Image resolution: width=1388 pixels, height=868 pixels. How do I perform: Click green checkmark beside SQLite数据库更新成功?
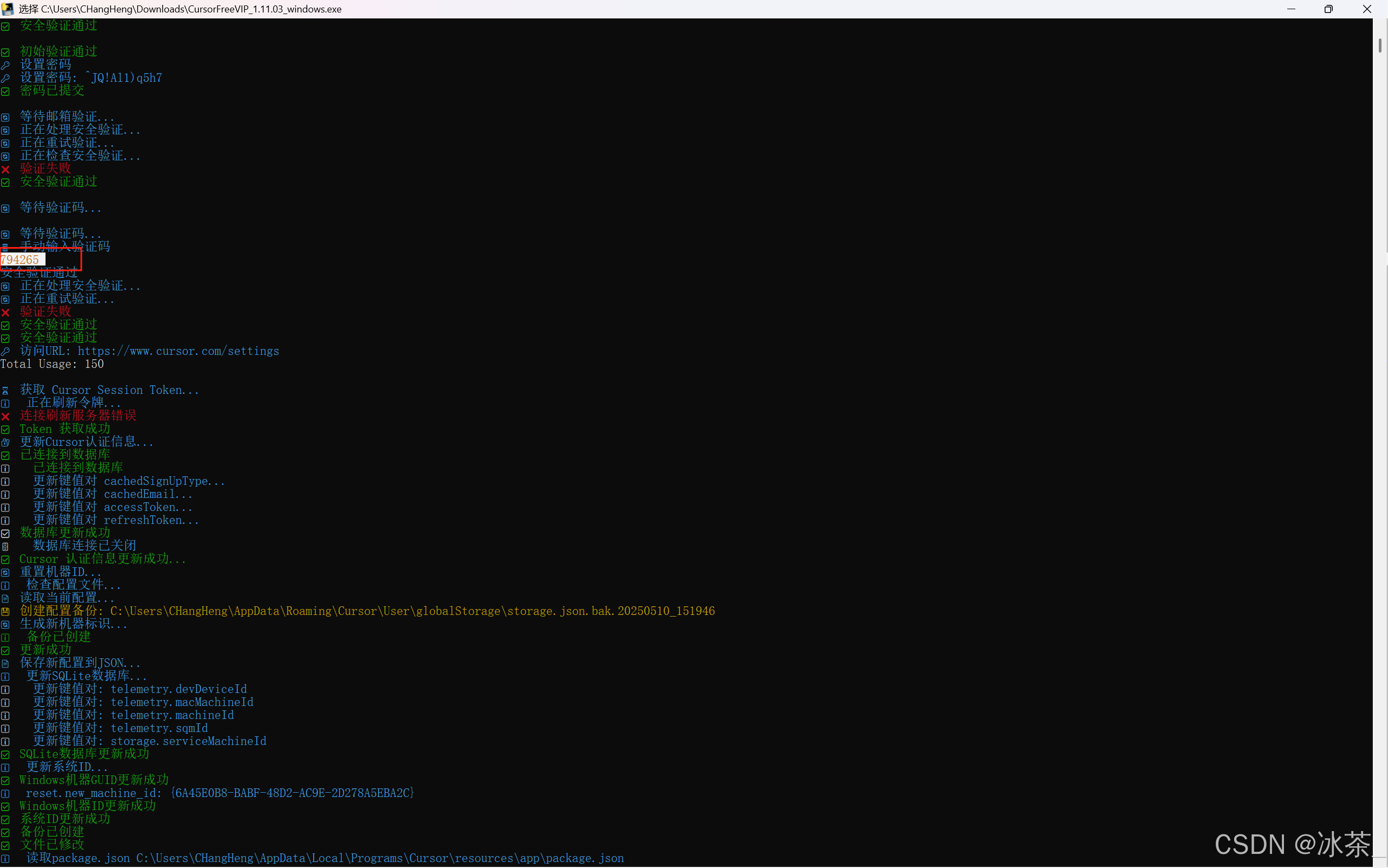coord(5,755)
